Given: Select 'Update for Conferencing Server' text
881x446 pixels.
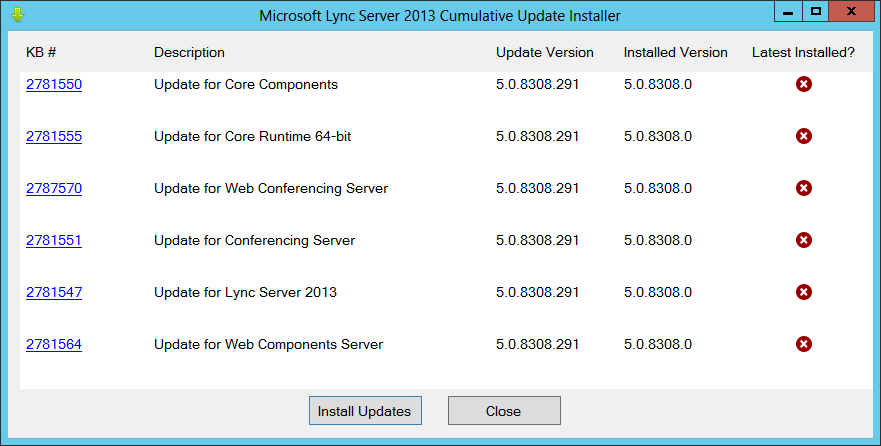Looking at the screenshot, I should 255,240.
